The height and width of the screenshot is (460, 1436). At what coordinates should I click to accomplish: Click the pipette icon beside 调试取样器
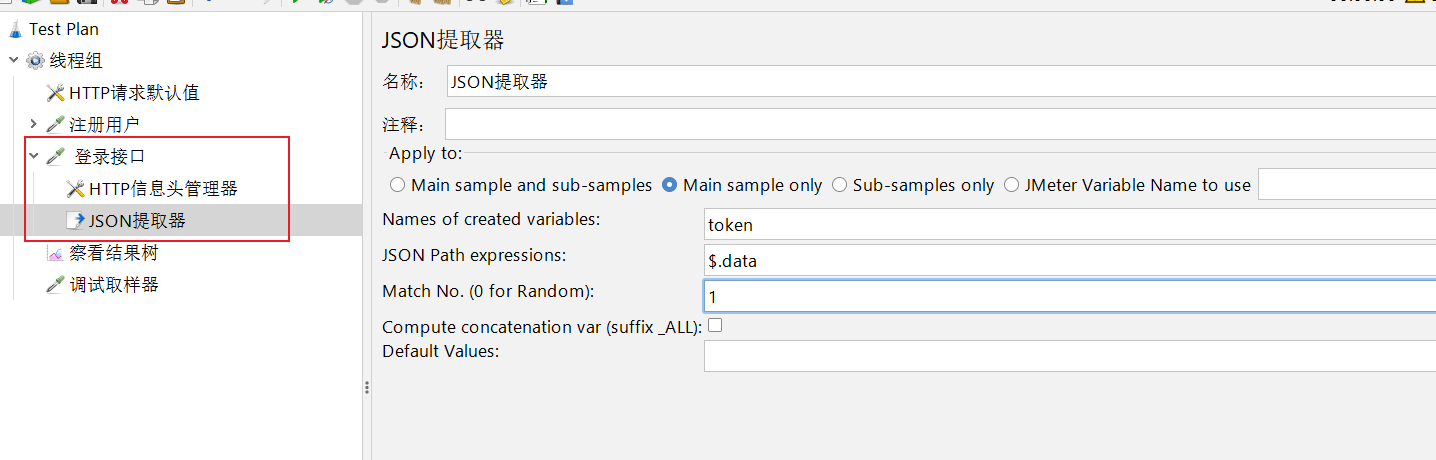pos(55,285)
